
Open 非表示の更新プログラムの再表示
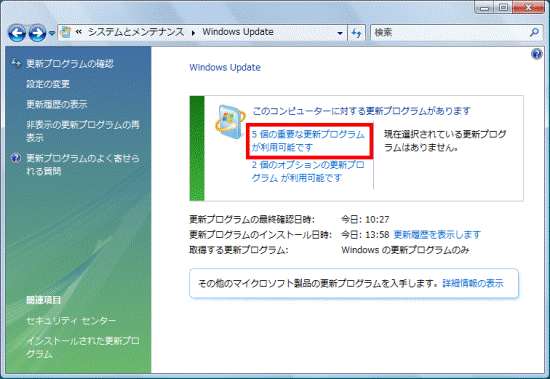83,131
